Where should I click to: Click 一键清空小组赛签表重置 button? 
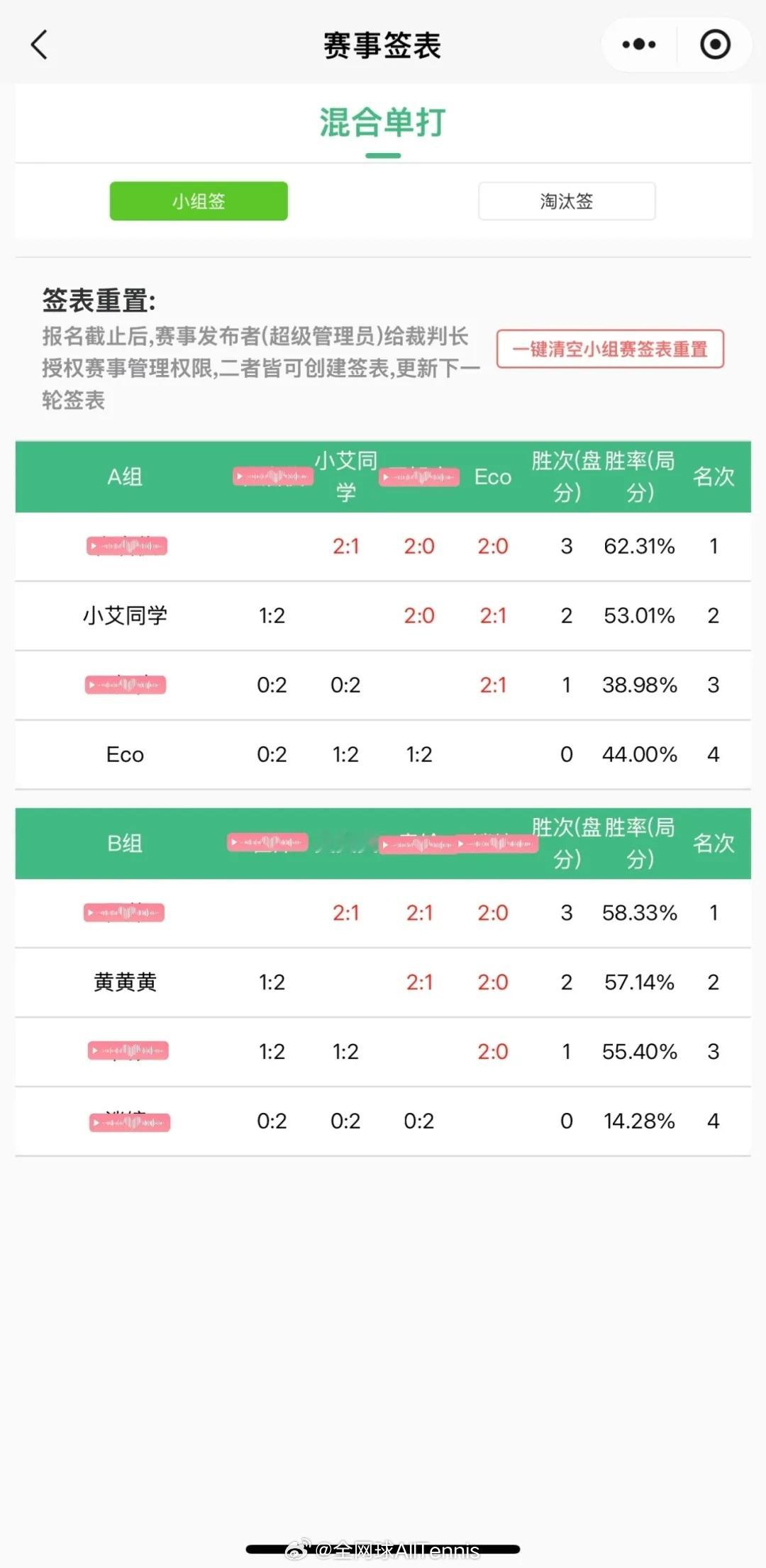610,349
